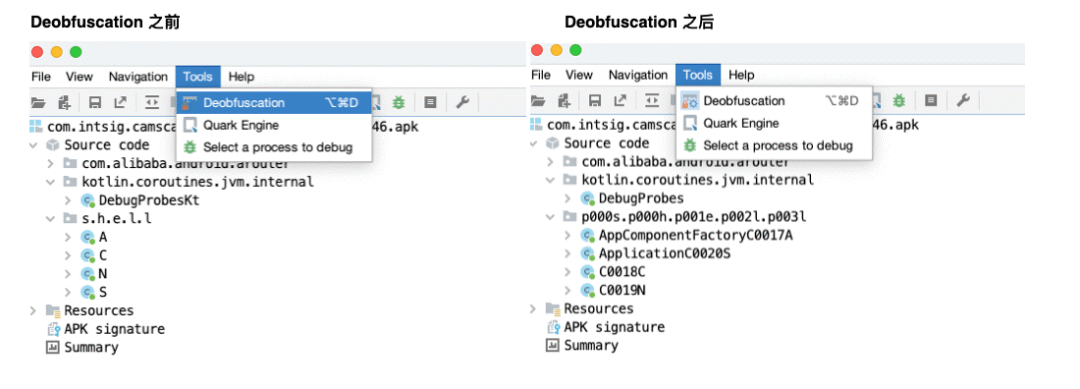Click green debug bug toolbar icon, '之前' window

pyautogui.click(x=399, y=103)
